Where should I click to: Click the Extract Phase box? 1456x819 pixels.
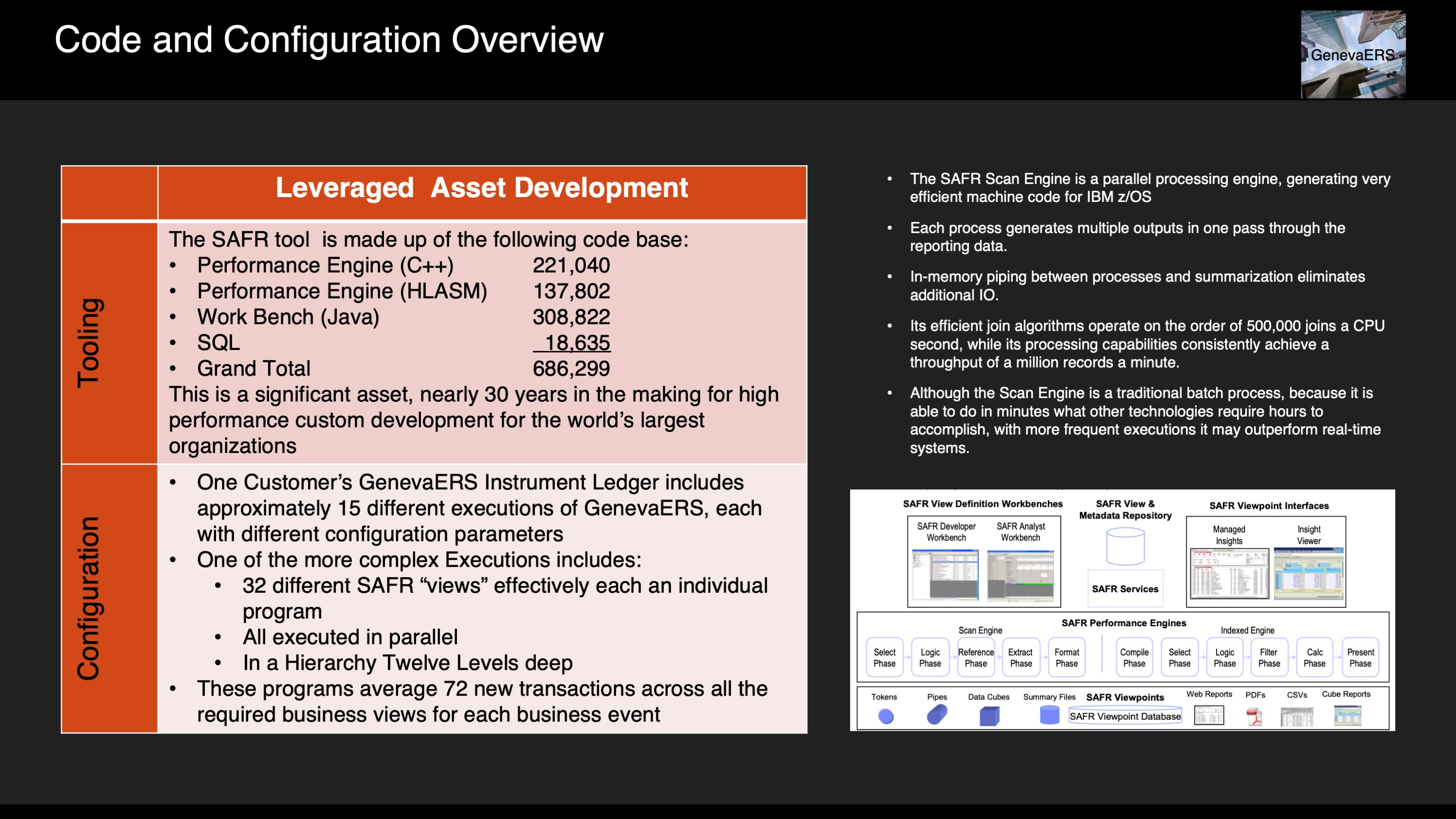1021,657
